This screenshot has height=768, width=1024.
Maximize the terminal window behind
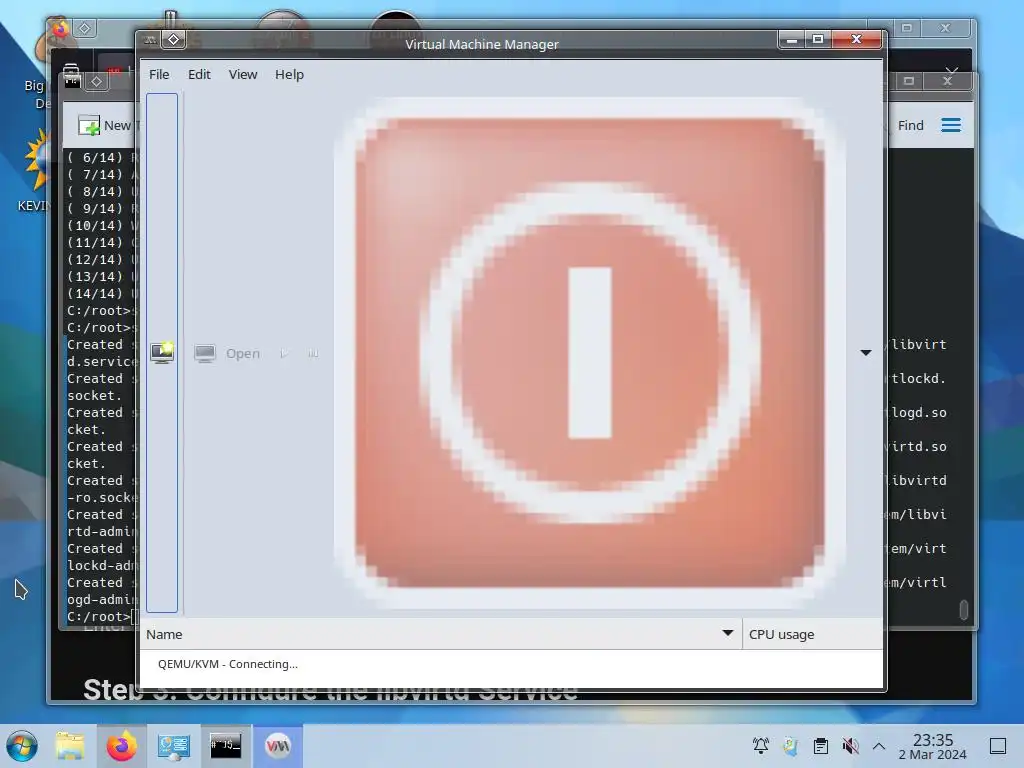[x=908, y=81]
